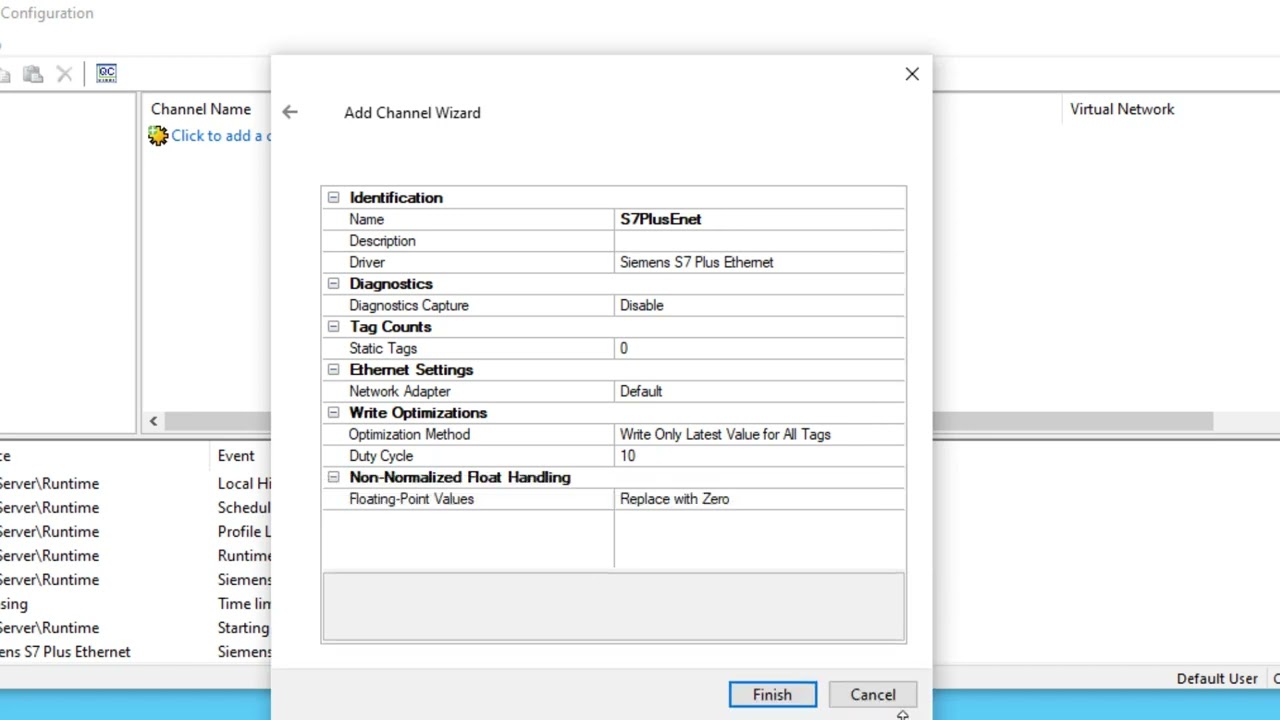Select the Duty Cycle property label
The height and width of the screenshot is (720, 1280).
(x=381, y=456)
